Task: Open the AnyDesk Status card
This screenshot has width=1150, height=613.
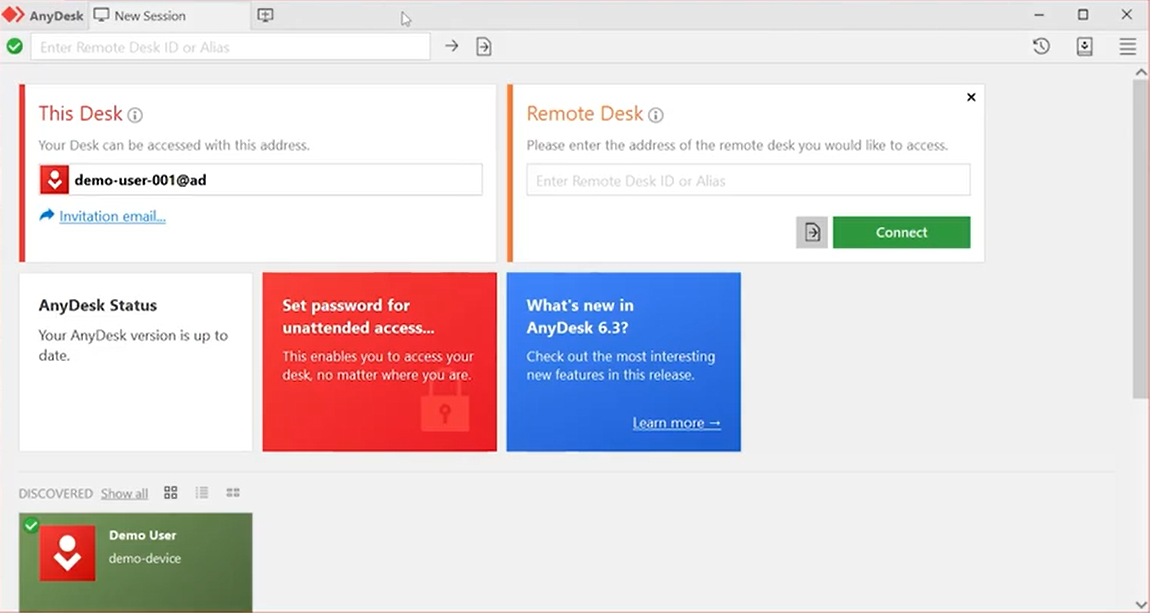Action: tap(136, 362)
